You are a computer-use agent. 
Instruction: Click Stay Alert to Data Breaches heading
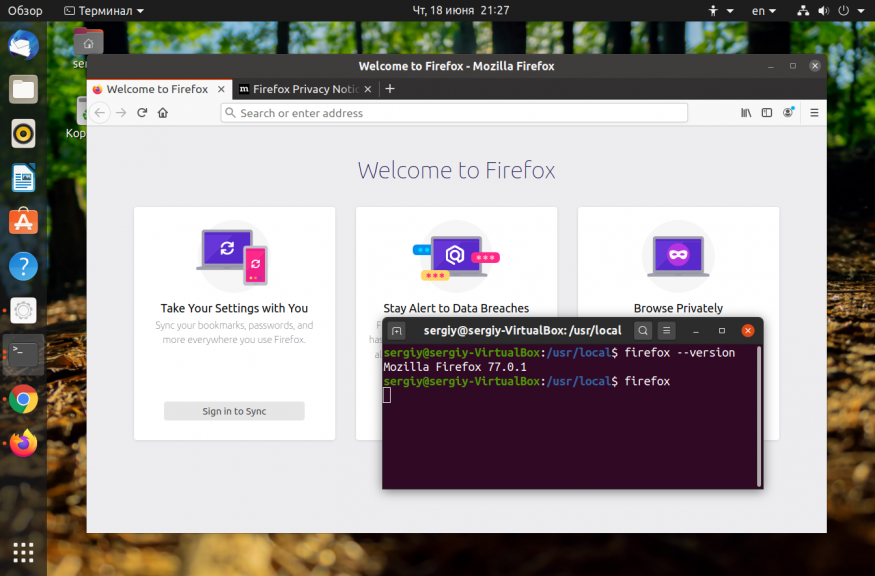click(456, 308)
